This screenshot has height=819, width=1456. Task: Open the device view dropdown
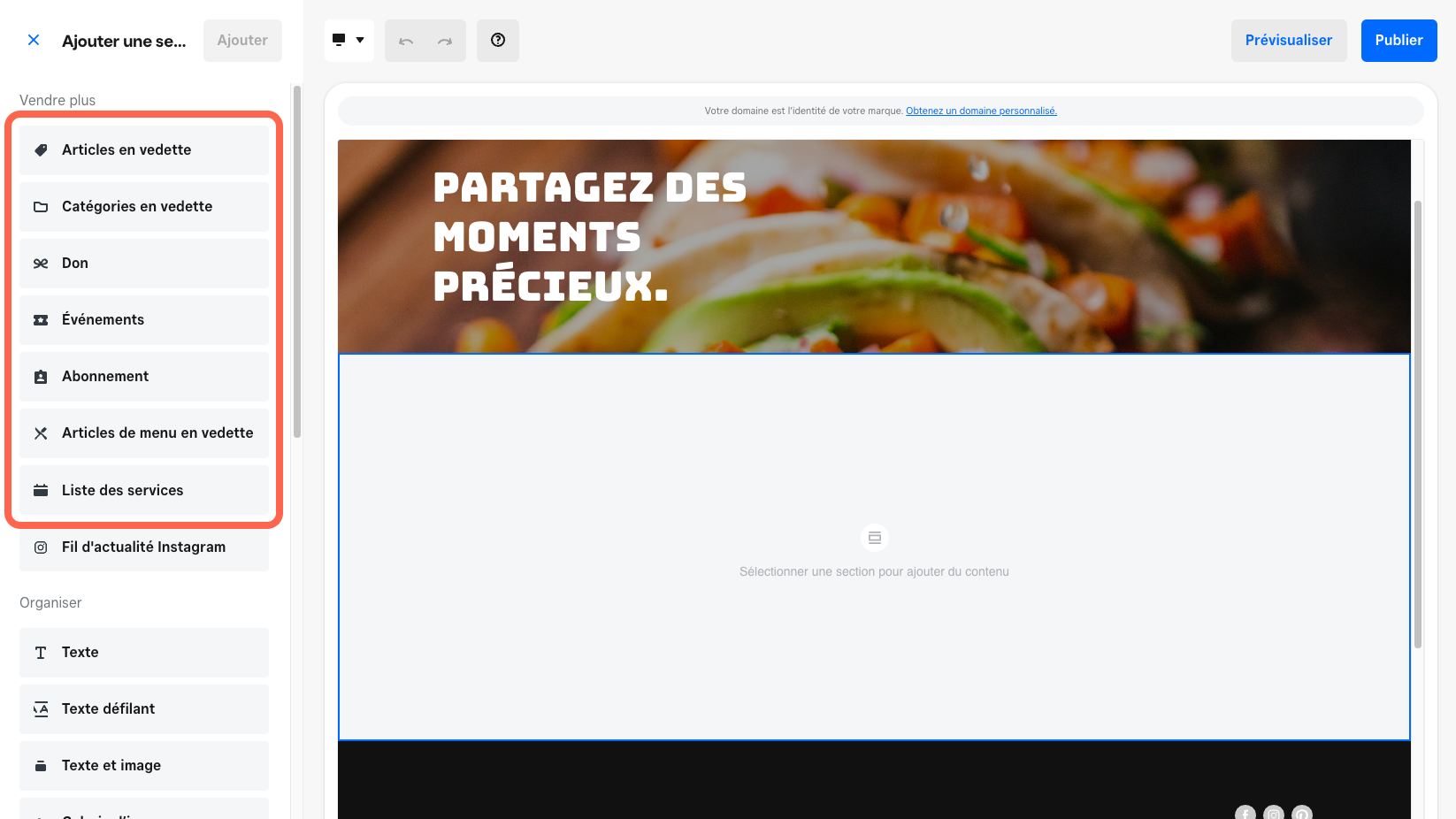pyautogui.click(x=349, y=40)
